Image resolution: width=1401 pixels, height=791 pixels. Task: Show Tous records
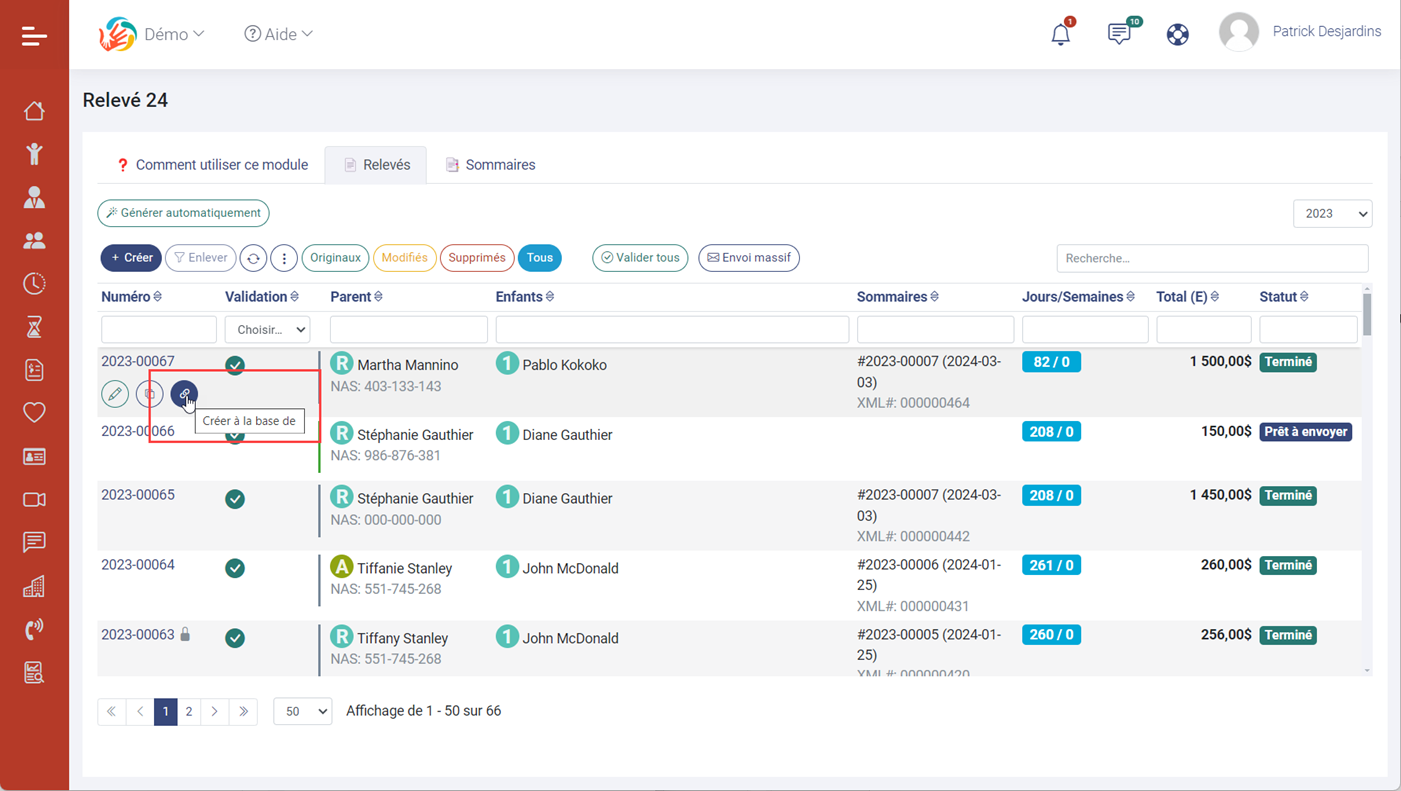540,258
